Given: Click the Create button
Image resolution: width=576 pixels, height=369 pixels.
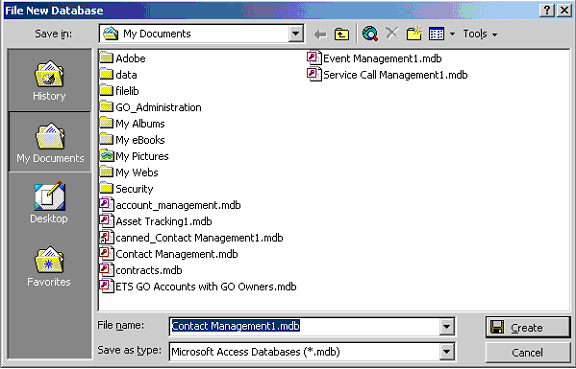Looking at the screenshot, I should point(528,327).
